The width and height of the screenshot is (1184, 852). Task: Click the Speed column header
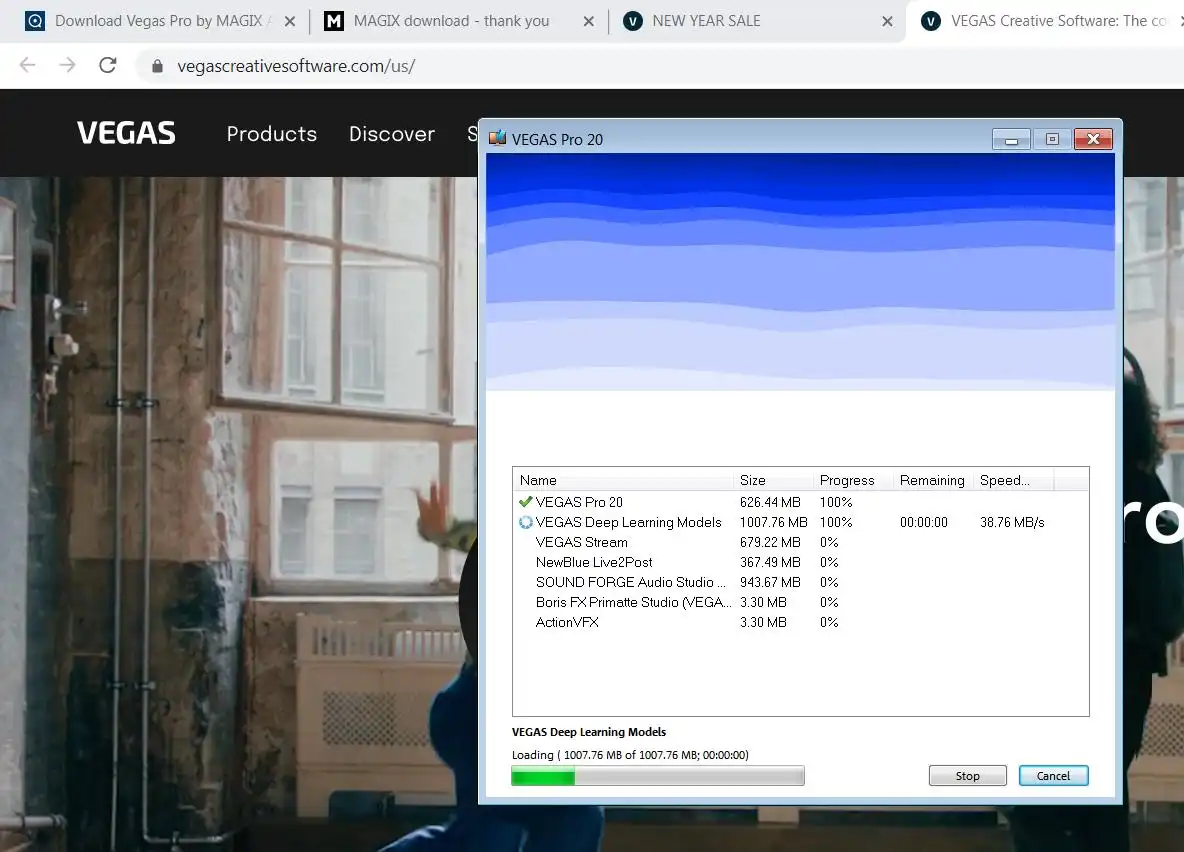[1013, 480]
